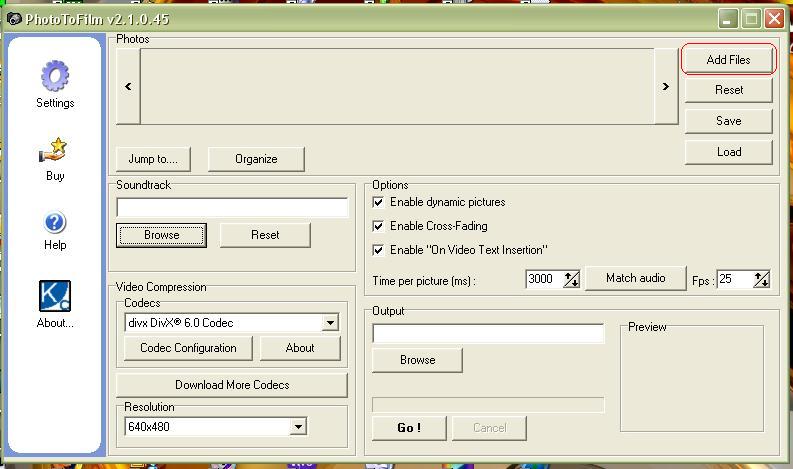Click the Soundtrack path text field
793x469 pixels.
tap(232, 208)
